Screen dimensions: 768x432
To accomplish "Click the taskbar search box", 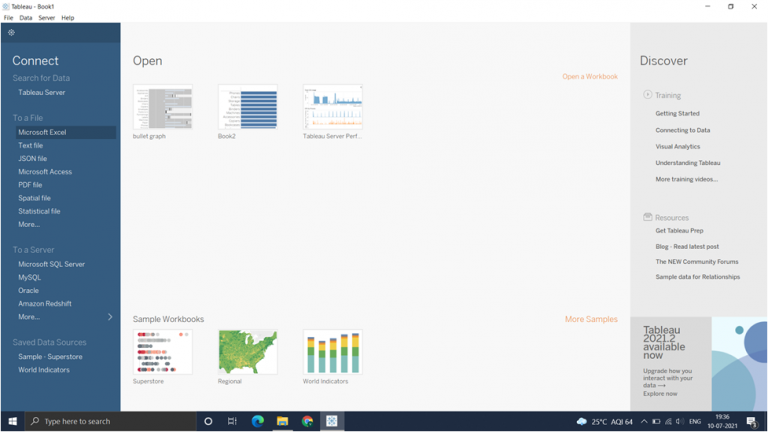I will pyautogui.click(x=111, y=421).
